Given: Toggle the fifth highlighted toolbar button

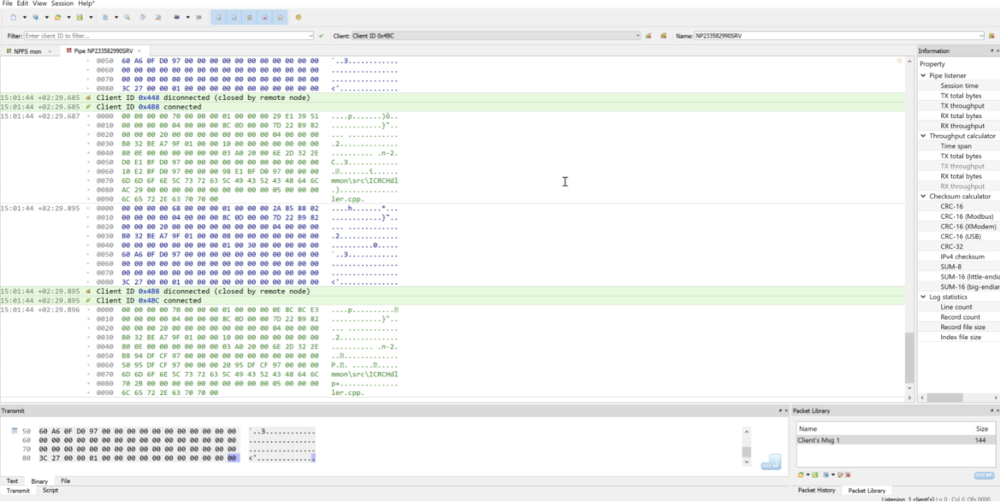Looking at the screenshot, I should pyautogui.click(x=280, y=17).
